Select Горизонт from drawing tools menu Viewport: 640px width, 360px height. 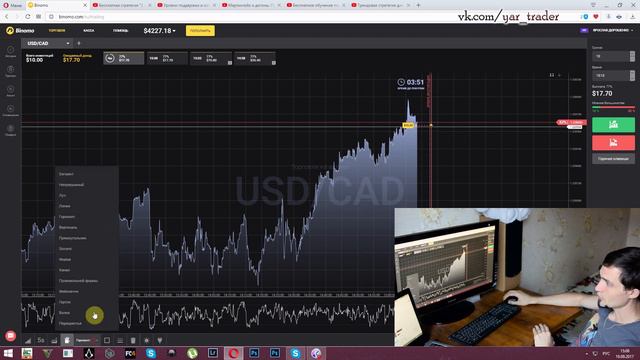pyautogui.click(x=67, y=217)
